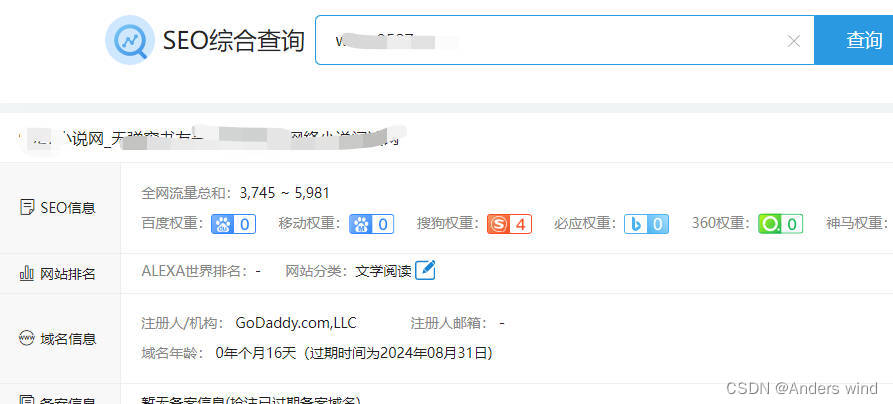Select the 域名信息 row label

[58, 339]
